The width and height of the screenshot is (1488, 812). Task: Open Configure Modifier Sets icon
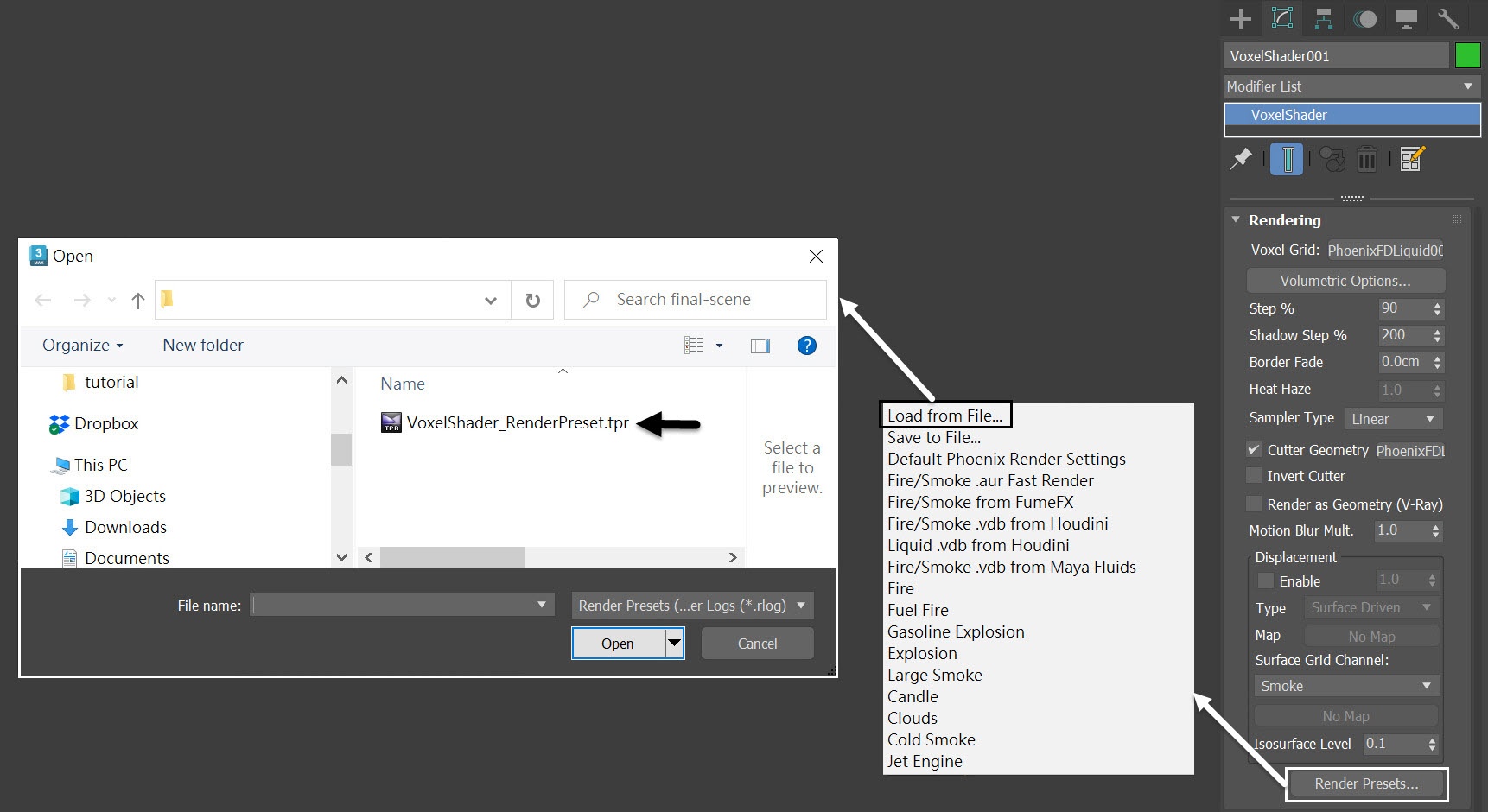(x=1412, y=159)
